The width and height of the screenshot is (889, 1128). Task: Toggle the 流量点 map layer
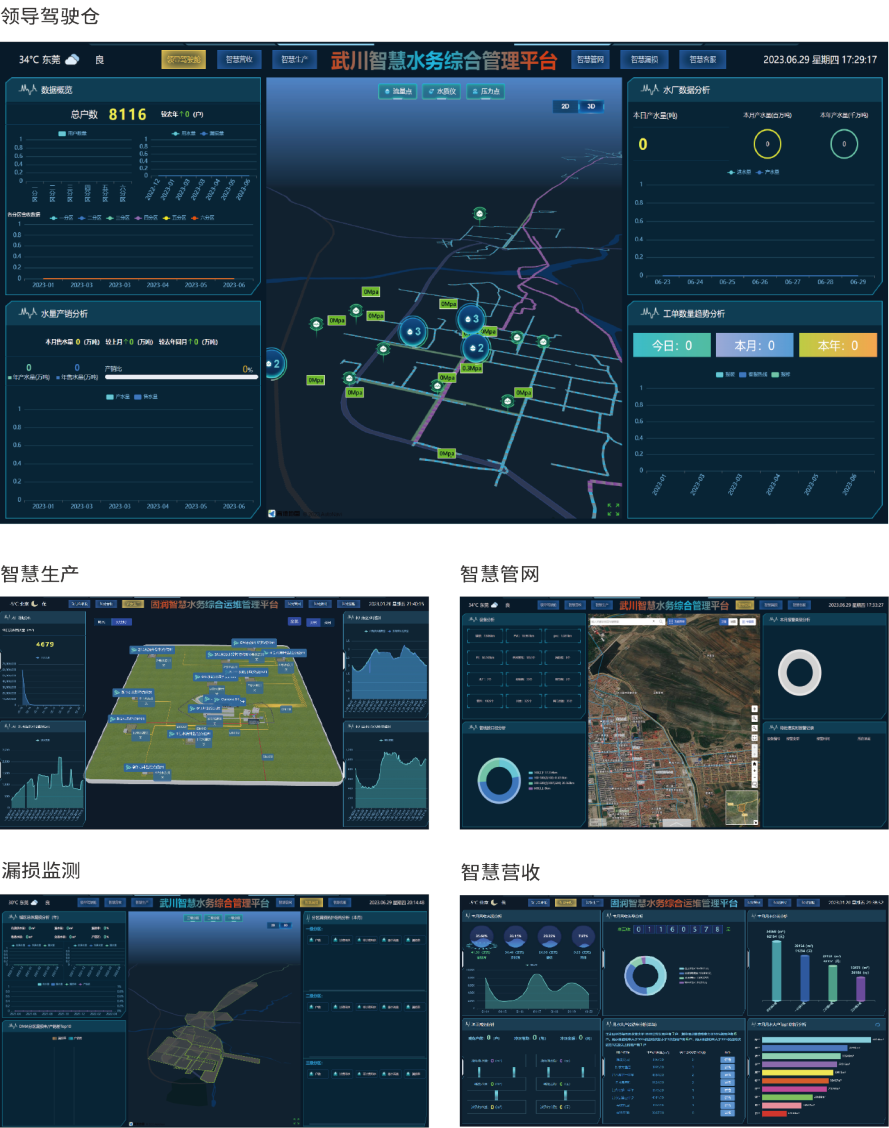click(398, 91)
